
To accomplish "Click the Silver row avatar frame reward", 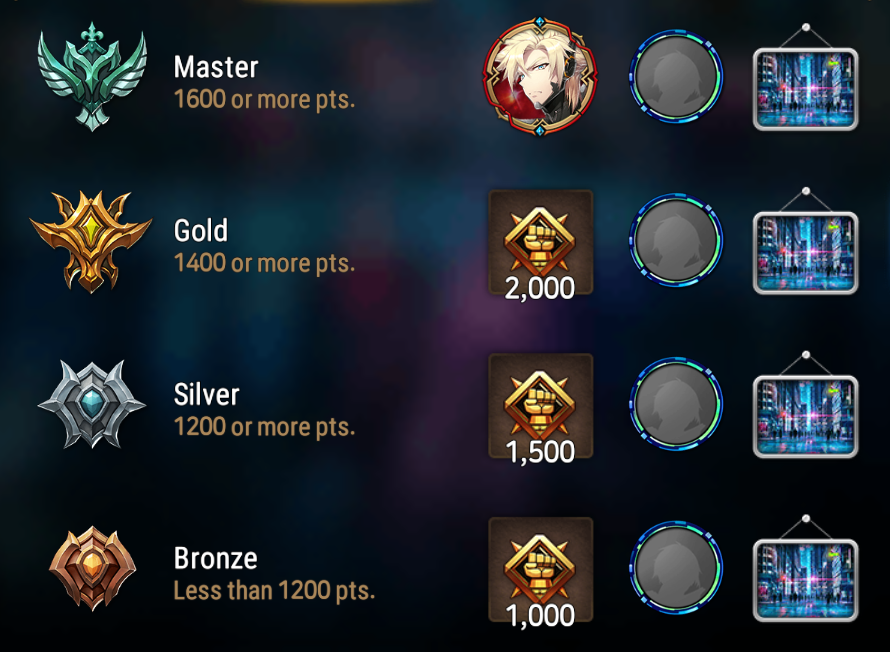I will 676,404.
